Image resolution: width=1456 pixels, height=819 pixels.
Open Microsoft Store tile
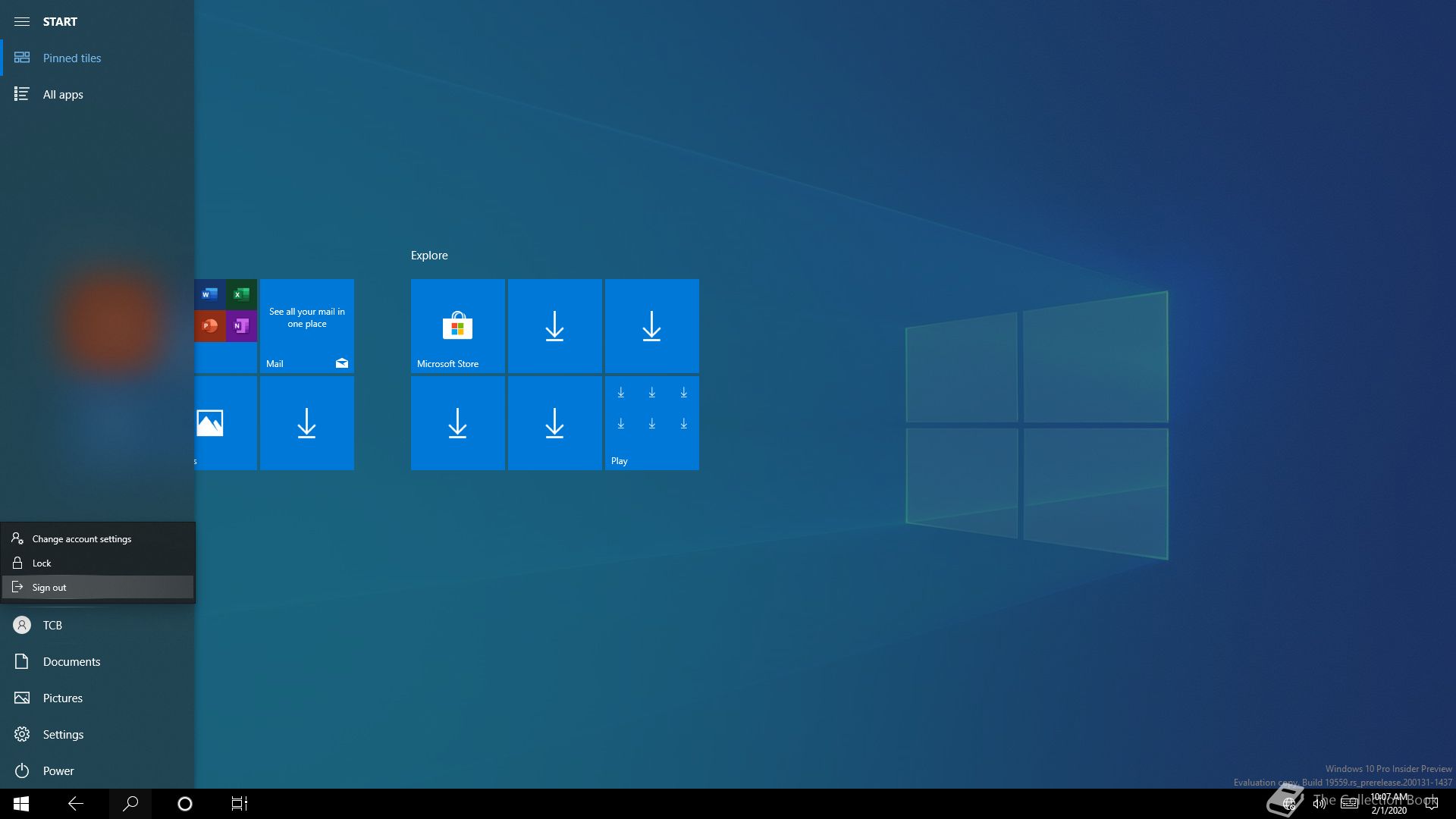click(458, 326)
